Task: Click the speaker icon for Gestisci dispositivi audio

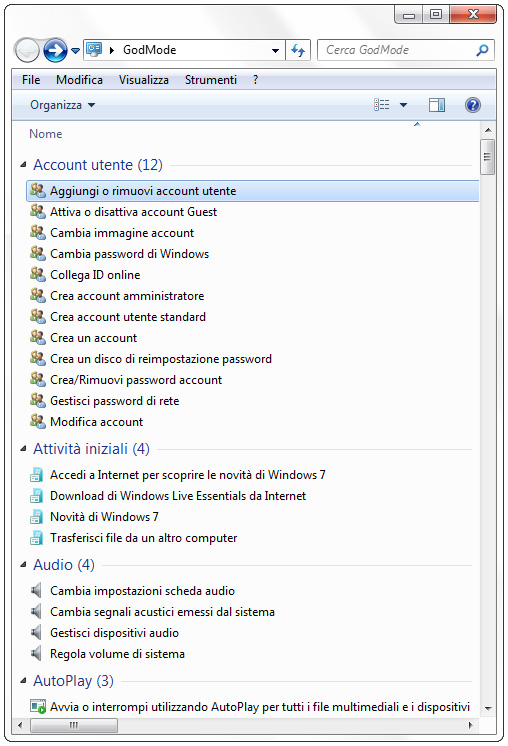Action: click(x=36, y=633)
